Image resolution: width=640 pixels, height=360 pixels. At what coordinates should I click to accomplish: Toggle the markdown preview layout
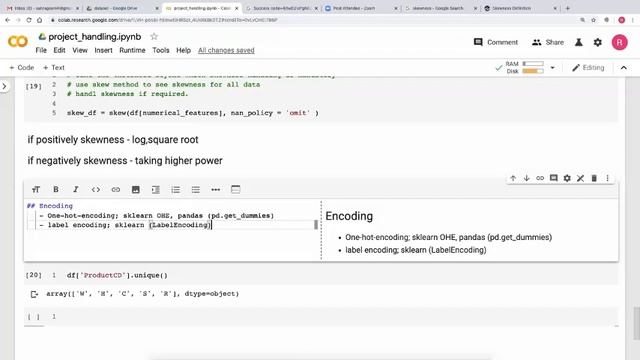pyautogui.click(x=236, y=189)
